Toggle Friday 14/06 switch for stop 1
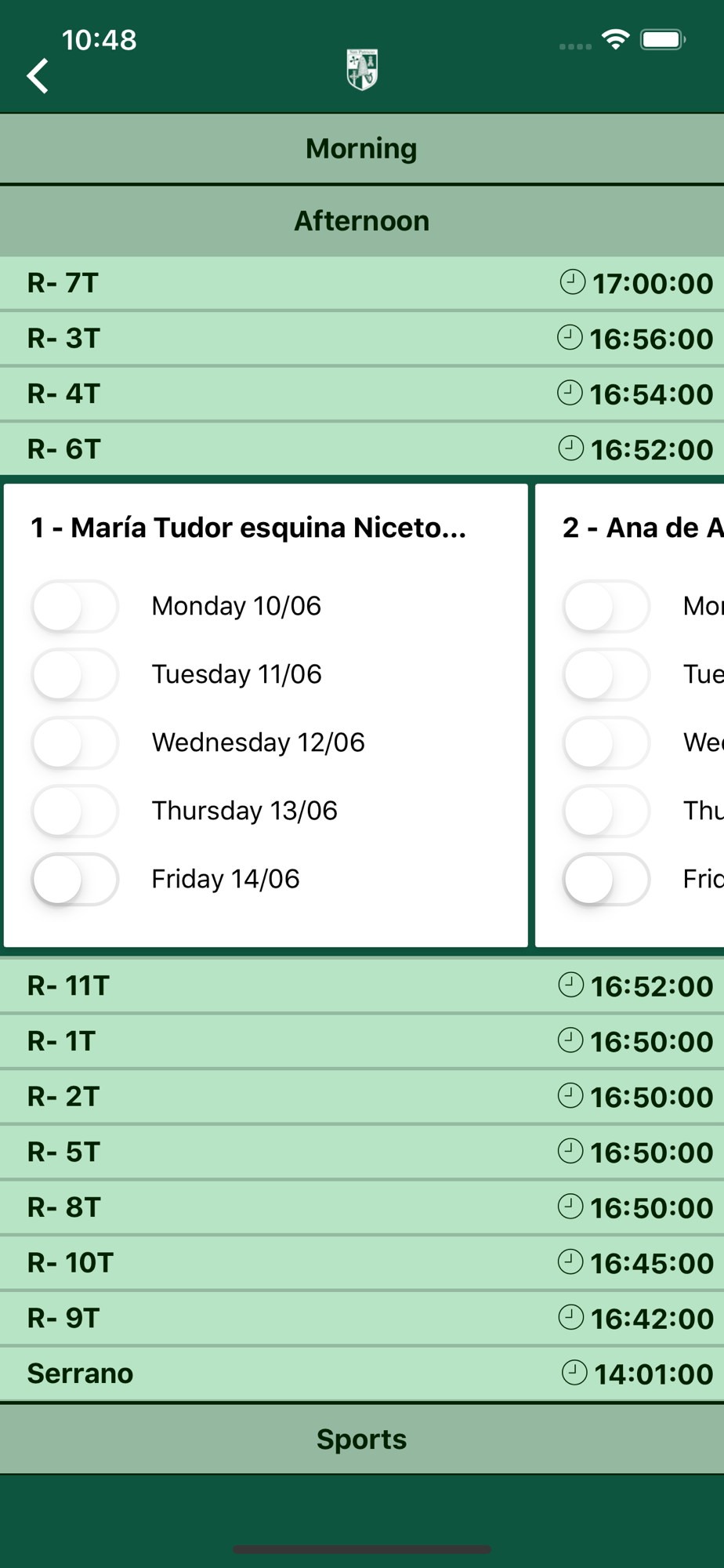The width and height of the screenshot is (724, 1568). 74,879
